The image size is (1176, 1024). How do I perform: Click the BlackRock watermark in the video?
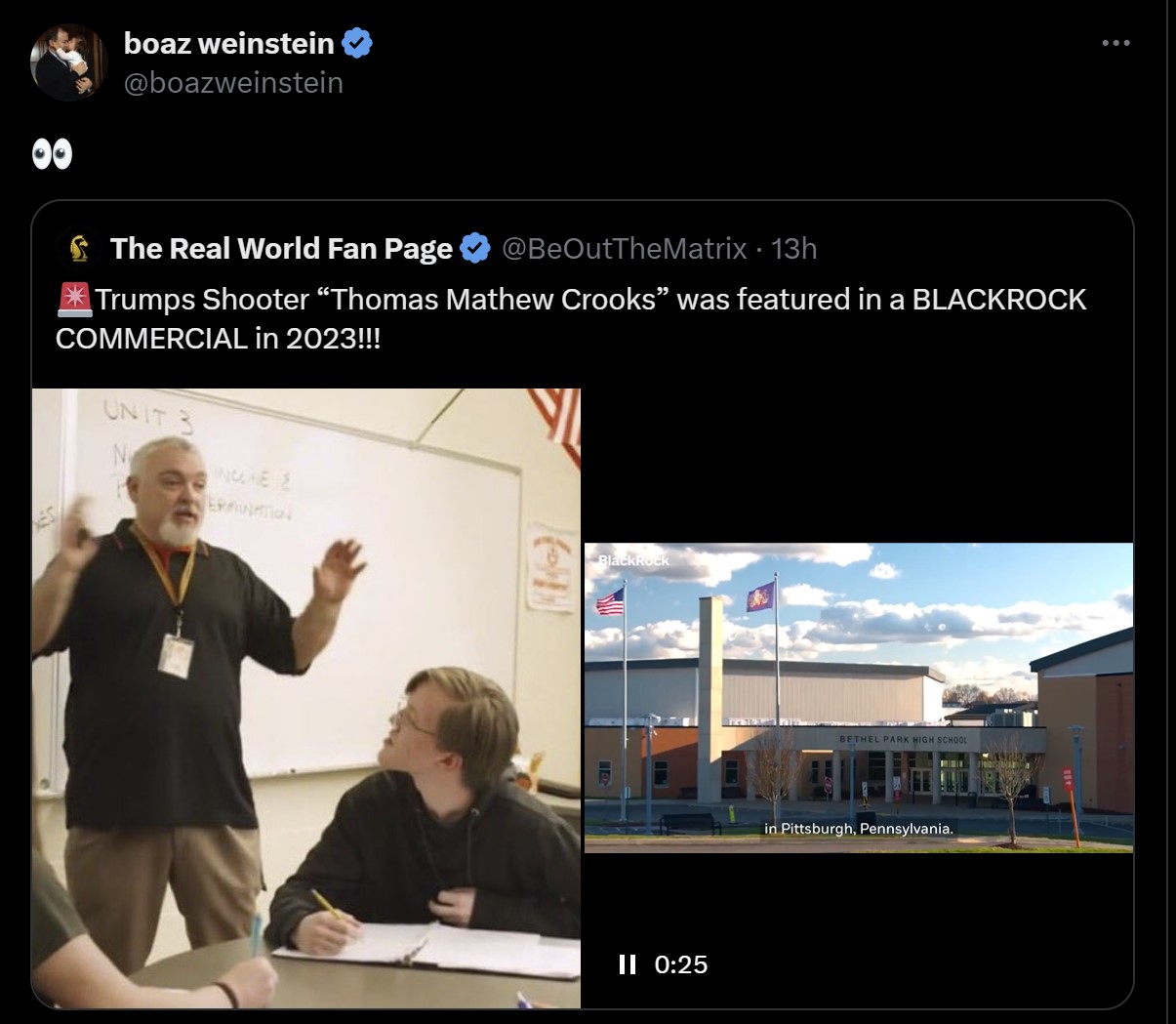(x=632, y=560)
